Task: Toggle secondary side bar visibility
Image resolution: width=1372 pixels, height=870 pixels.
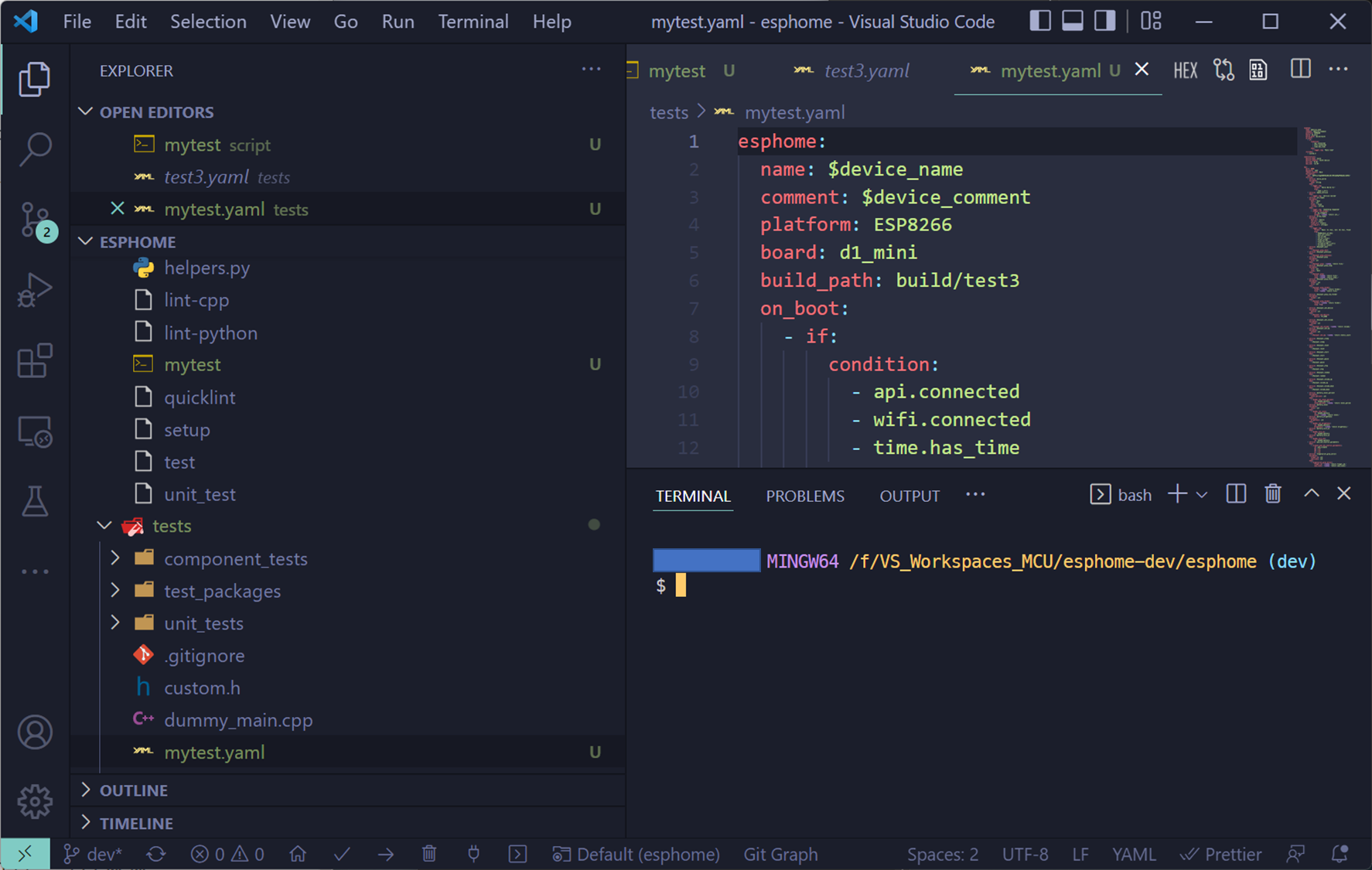Action: (1105, 21)
